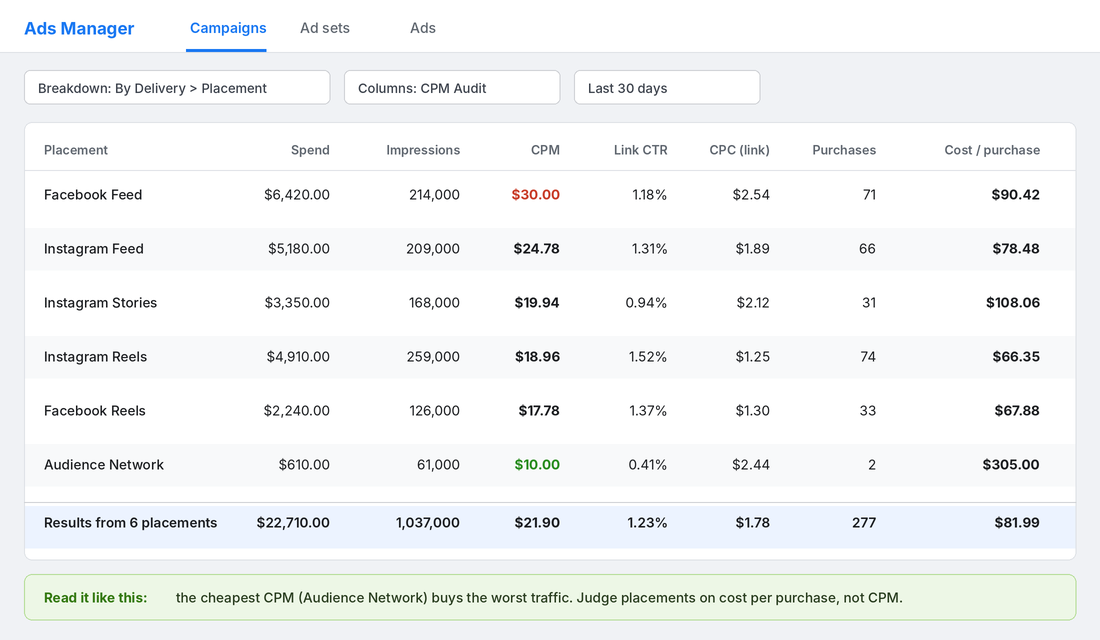This screenshot has width=1100, height=640.
Task: Click total cost per purchase $81.99
Action: tap(1017, 523)
